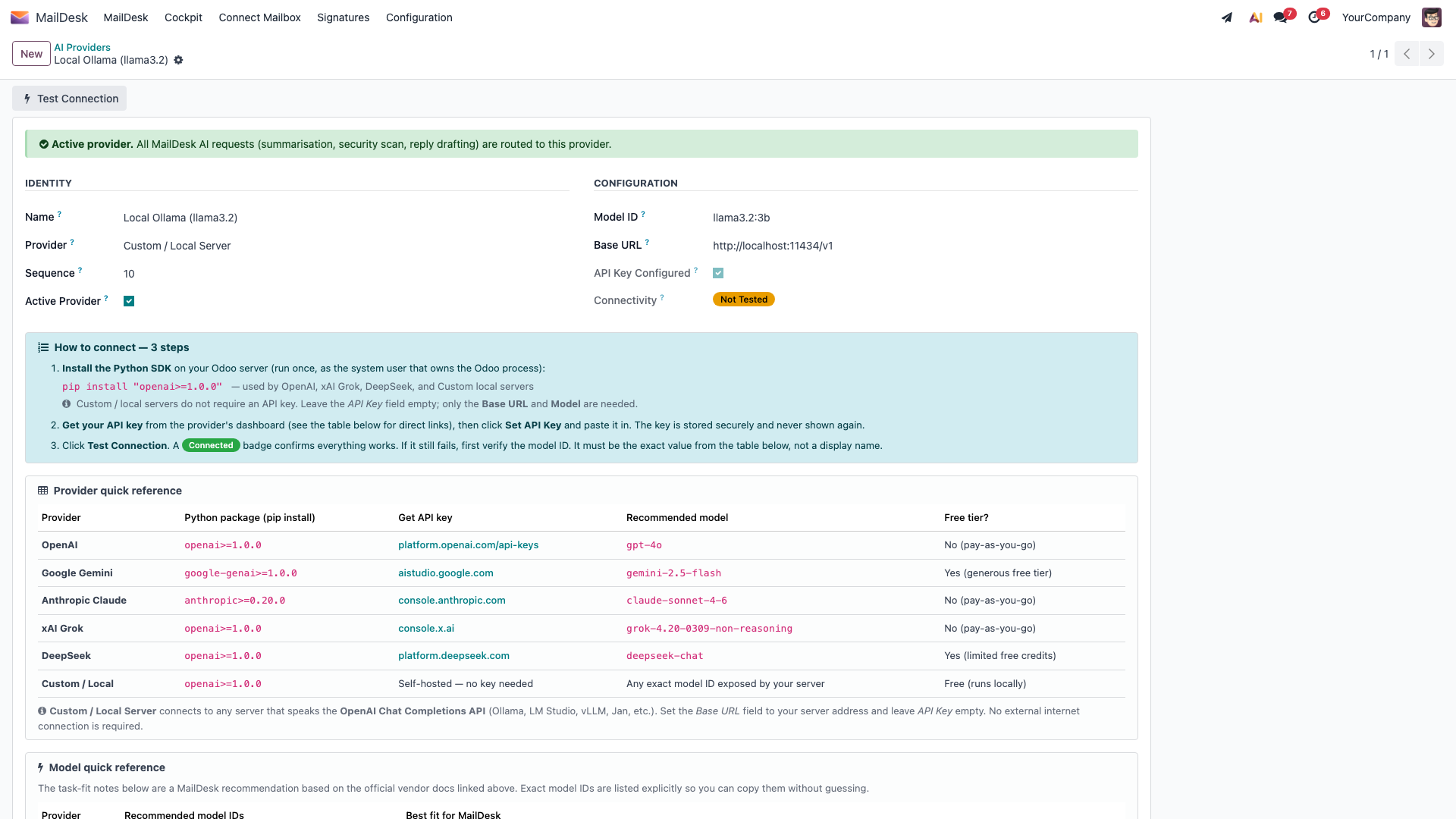Toggle the Active Provider checkbox
Viewport: 1456px width, 819px height.
(129, 301)
